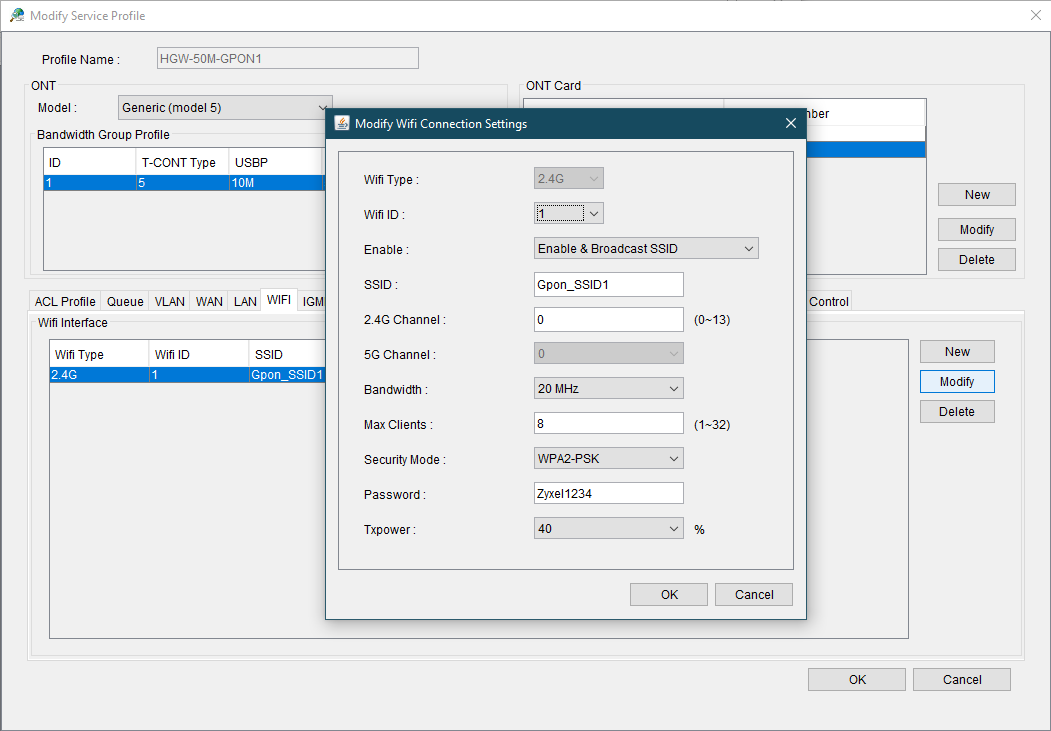Click Delete button in ONT Card section
1051x731 pixels.
(977, 259)
